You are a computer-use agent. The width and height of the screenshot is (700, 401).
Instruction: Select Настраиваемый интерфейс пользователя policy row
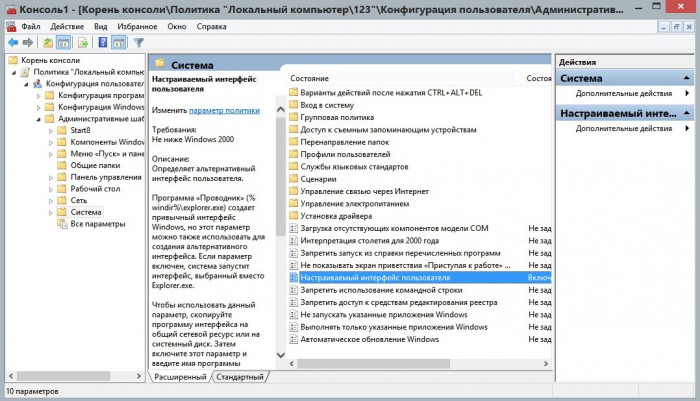click(420, 277)
